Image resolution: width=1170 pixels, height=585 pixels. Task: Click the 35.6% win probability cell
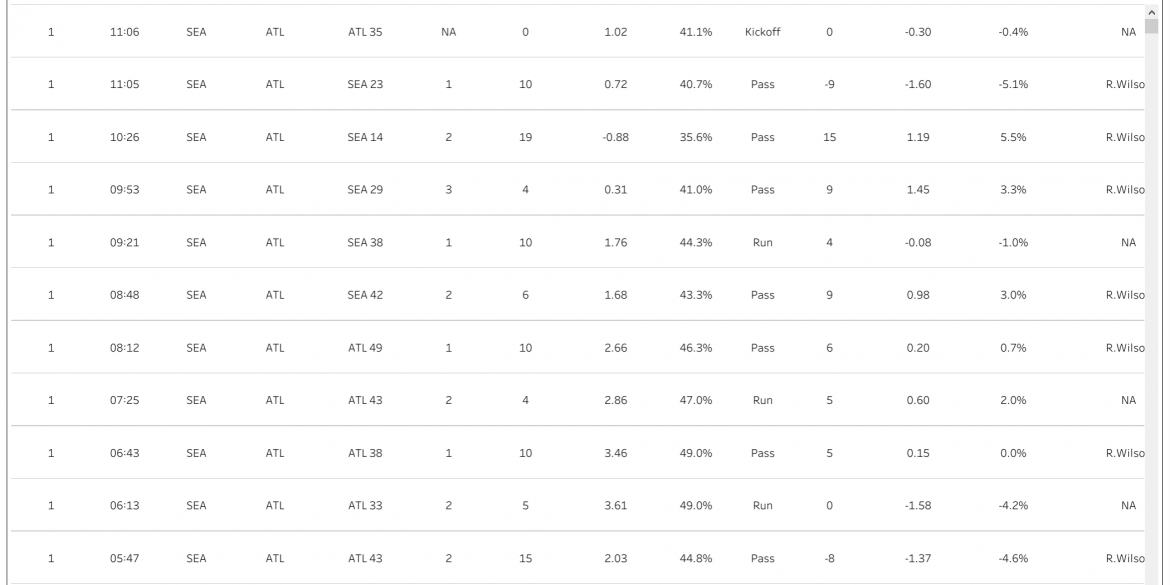[696, 137]
